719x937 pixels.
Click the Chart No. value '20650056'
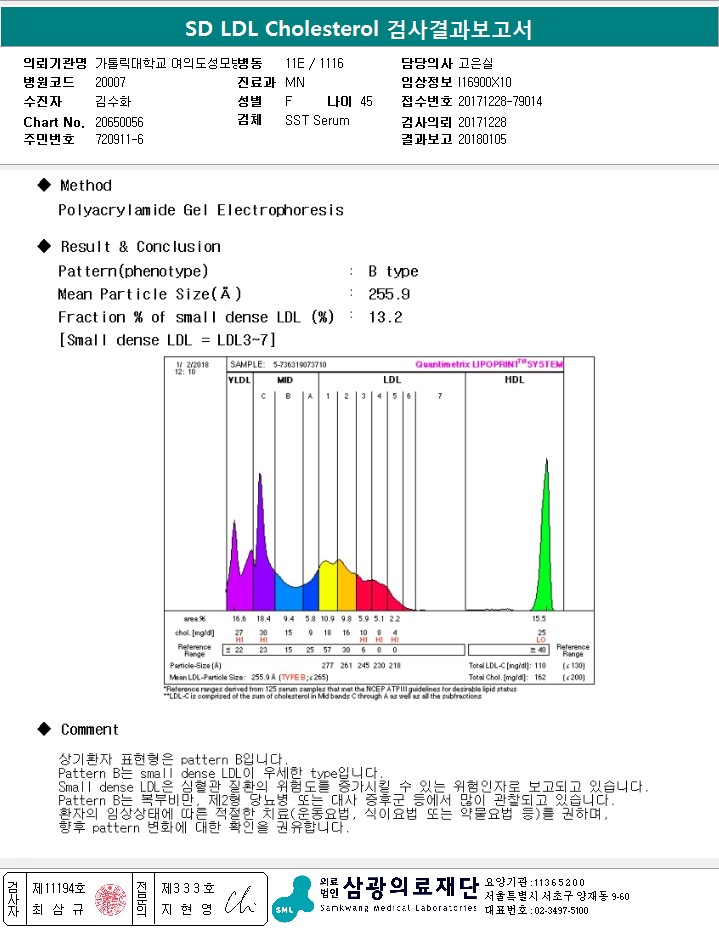point(120,123)
